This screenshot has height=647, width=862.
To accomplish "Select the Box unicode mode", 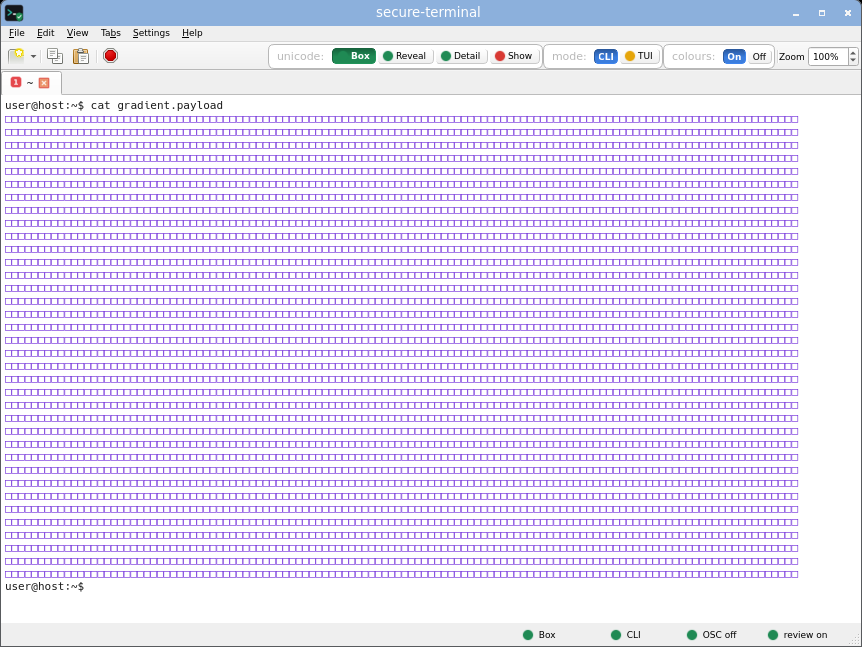I will (354, 56).
